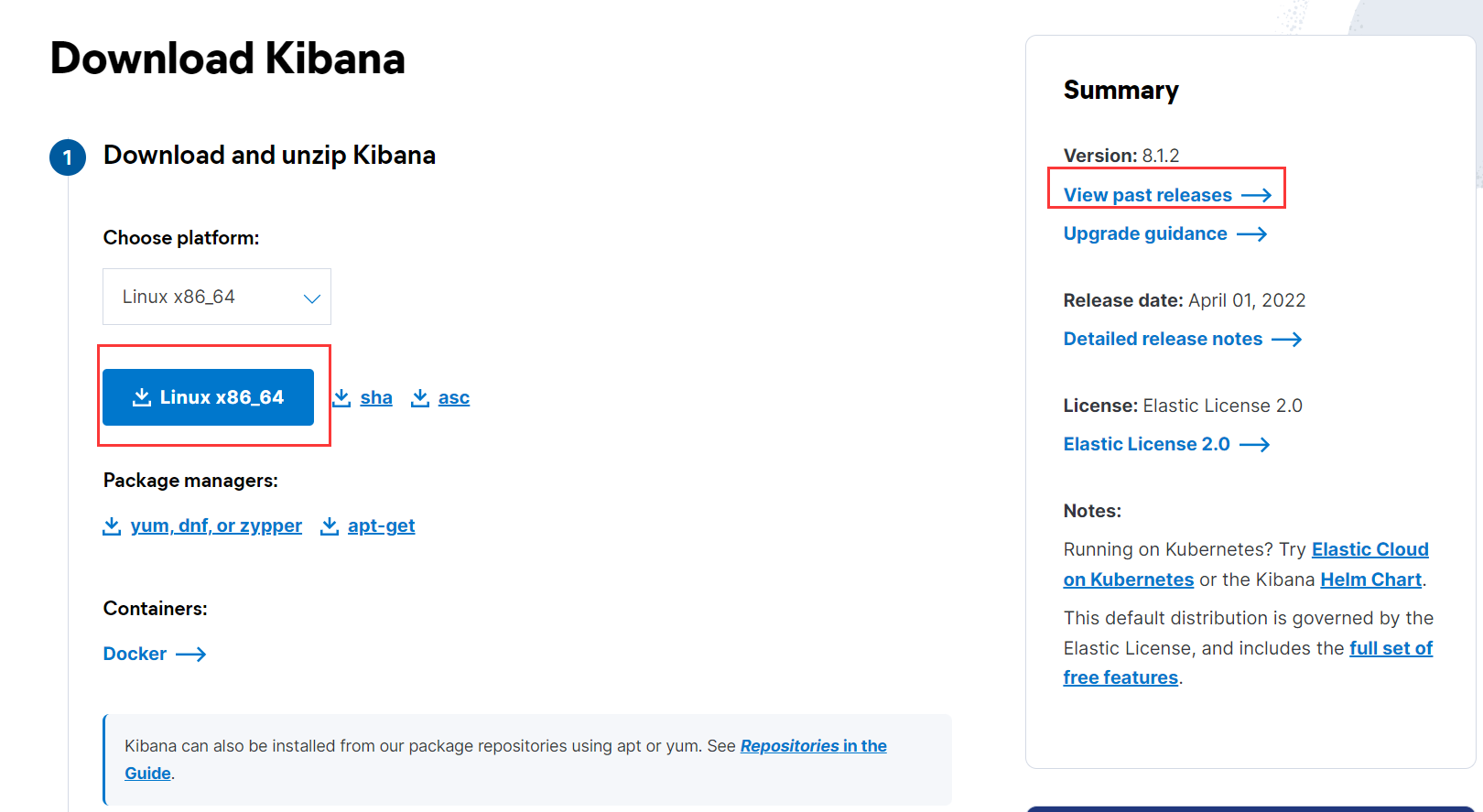Click download icon beside asc link
1483x812 pixels.
coord(420,397)
